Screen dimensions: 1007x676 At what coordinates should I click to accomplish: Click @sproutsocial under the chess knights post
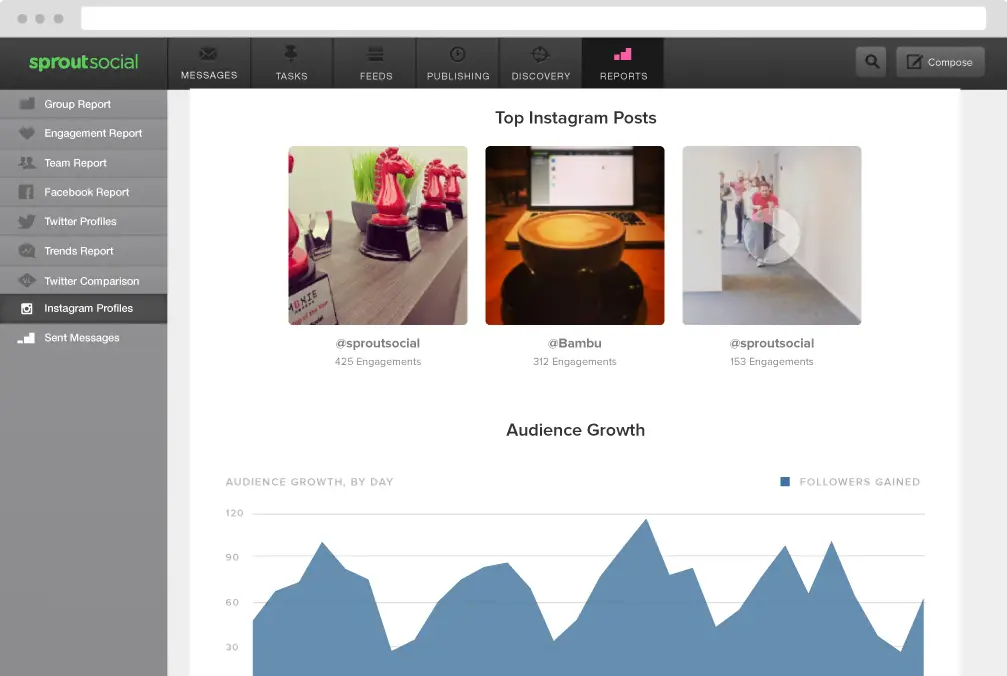coord(378,343)
